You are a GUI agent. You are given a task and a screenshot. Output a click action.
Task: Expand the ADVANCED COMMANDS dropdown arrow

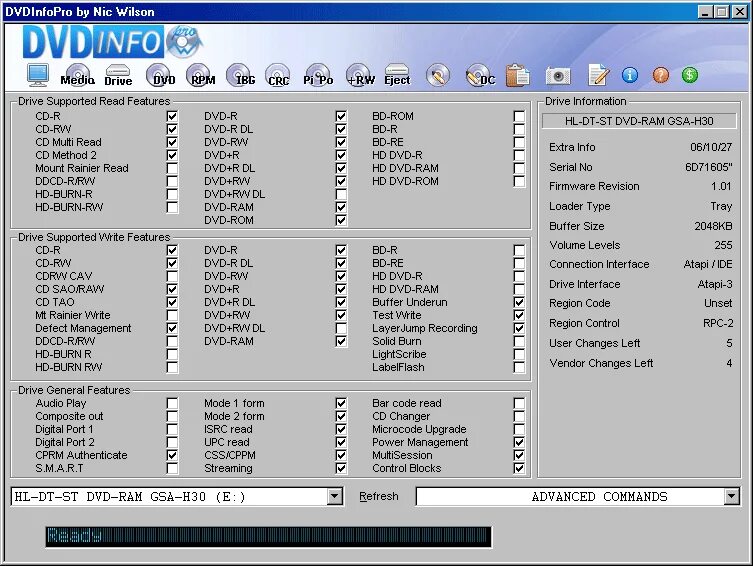click(x=731, y=496)
